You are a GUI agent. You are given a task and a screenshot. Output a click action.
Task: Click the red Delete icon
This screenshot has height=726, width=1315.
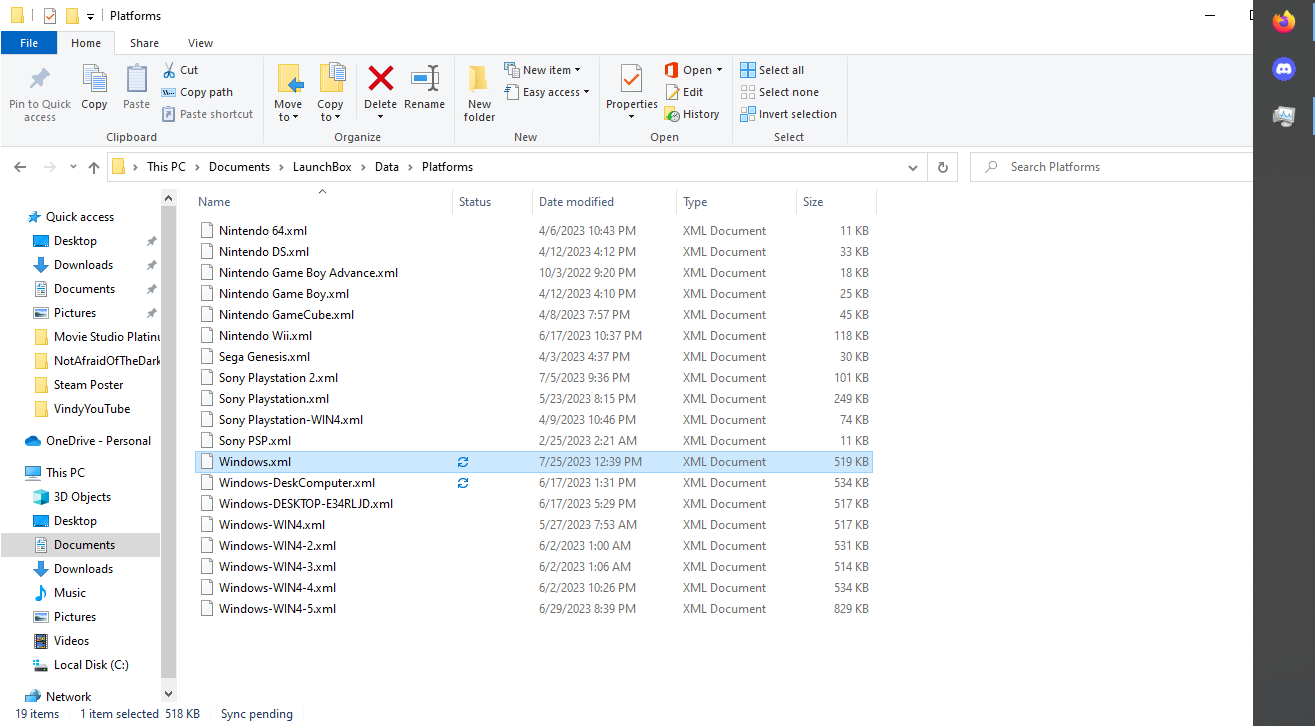coord(380,78)
